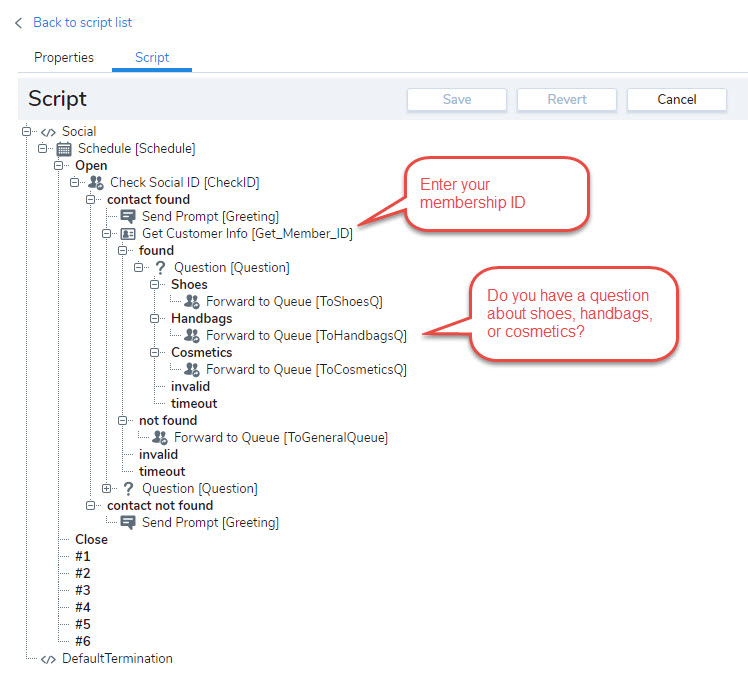748x699 pixels.
Task: Select Send Prompt [Greeting] under contact found
Action: [210, 217]
